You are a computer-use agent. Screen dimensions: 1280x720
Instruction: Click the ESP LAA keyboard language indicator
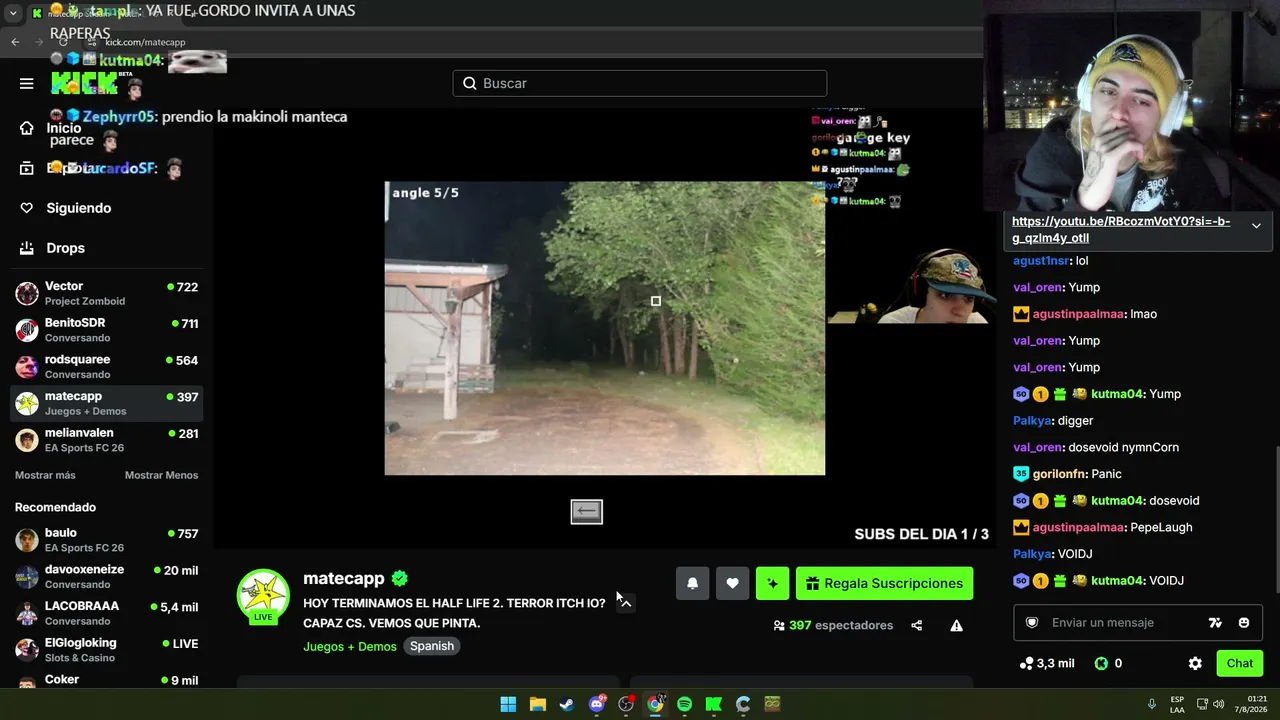1177,704
